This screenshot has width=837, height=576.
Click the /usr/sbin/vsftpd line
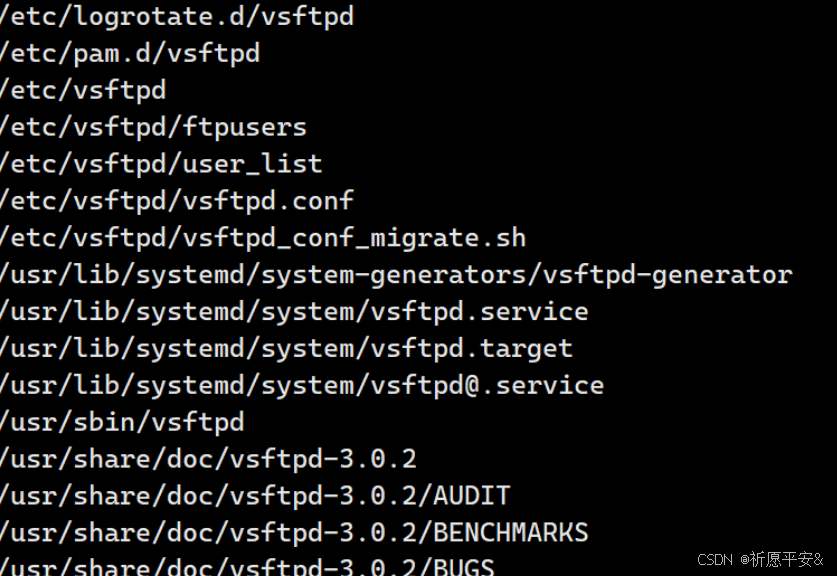pos(122,422)
